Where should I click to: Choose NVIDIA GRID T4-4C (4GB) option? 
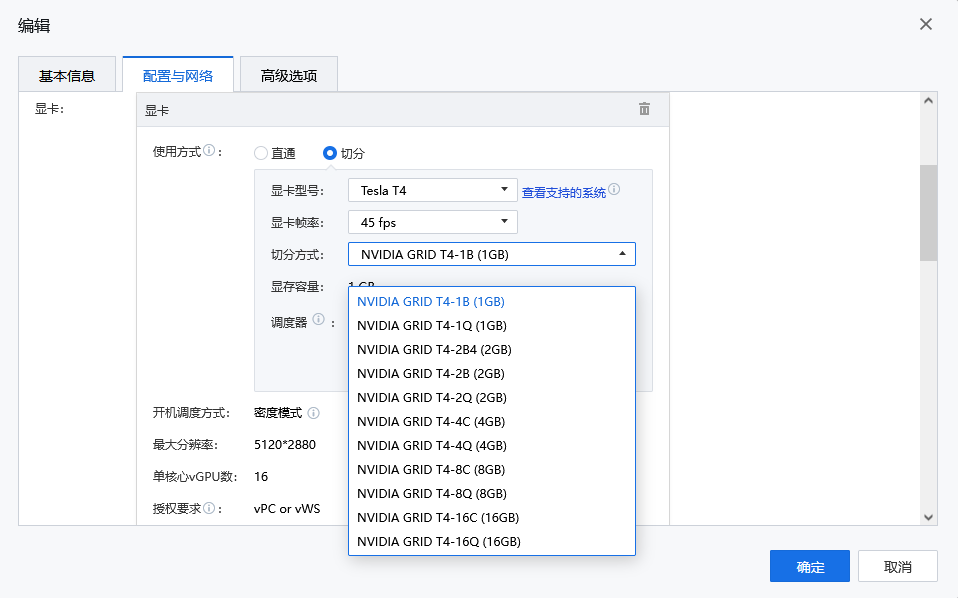coord(492,421)
